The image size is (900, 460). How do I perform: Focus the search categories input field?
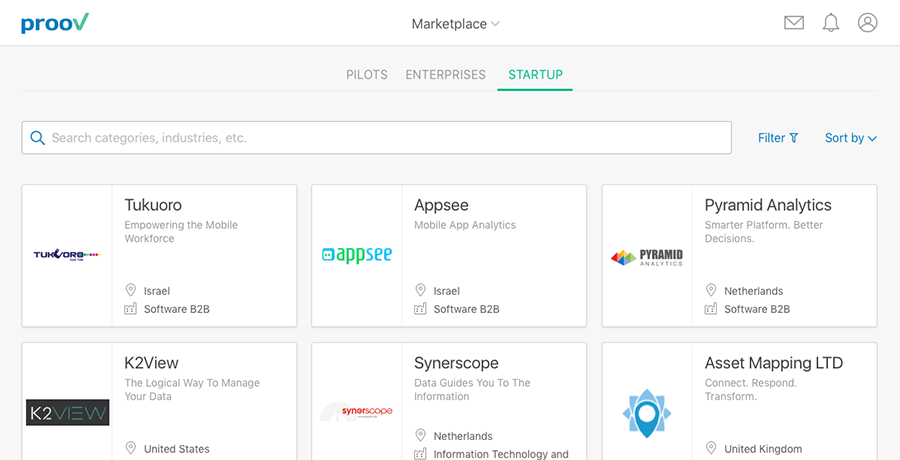point(377,138)
